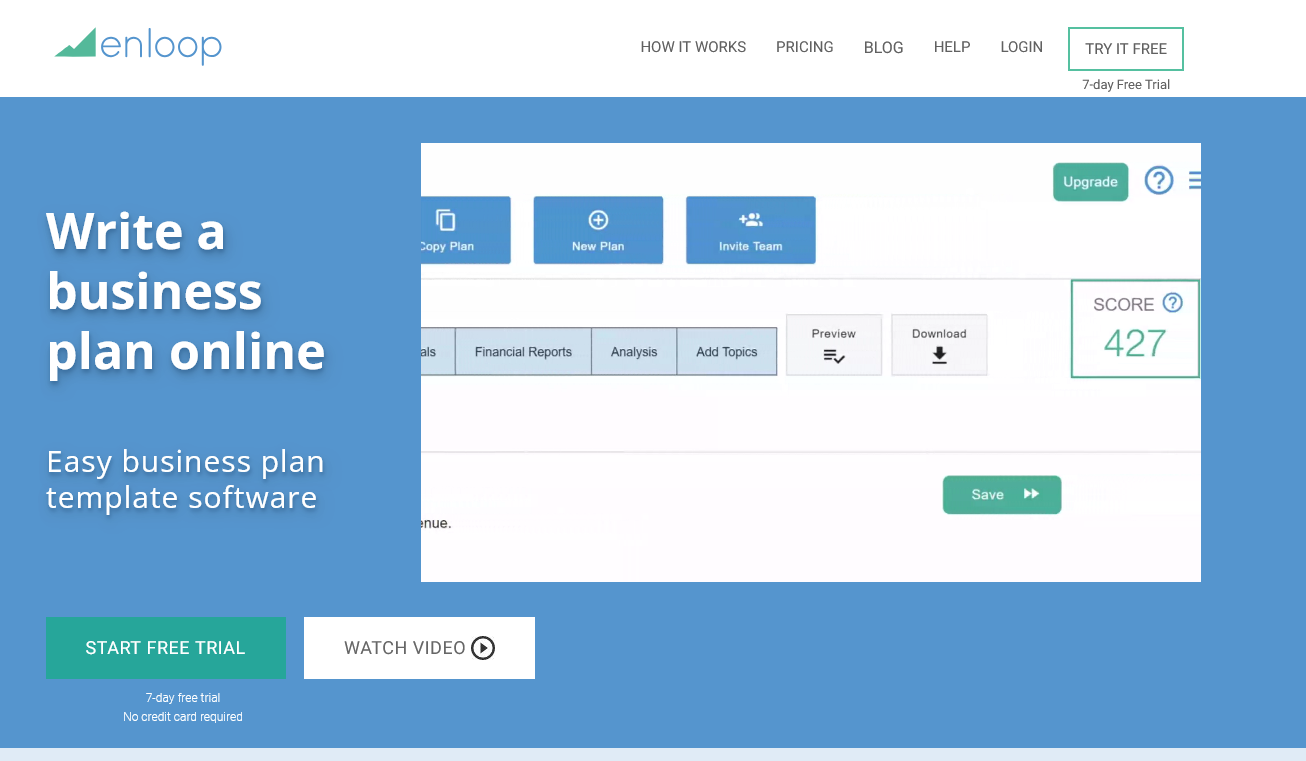Image resolution: width=1306 pixels, height=761 pixels.
Task: Click the question mark next to SCORE
Action: tap(1173, 303)
